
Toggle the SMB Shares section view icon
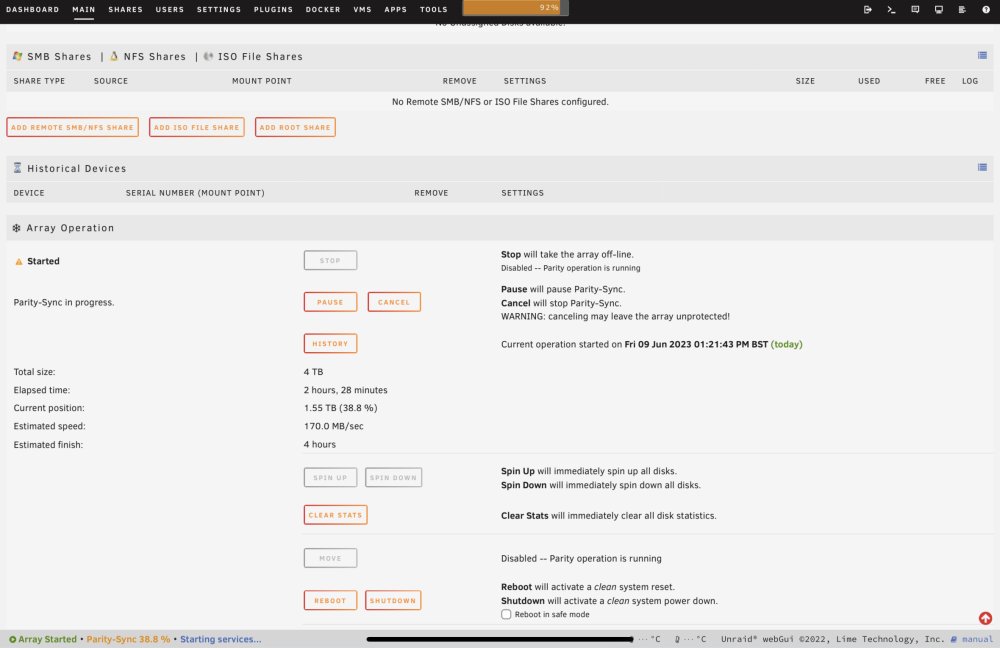coord(982,55)
